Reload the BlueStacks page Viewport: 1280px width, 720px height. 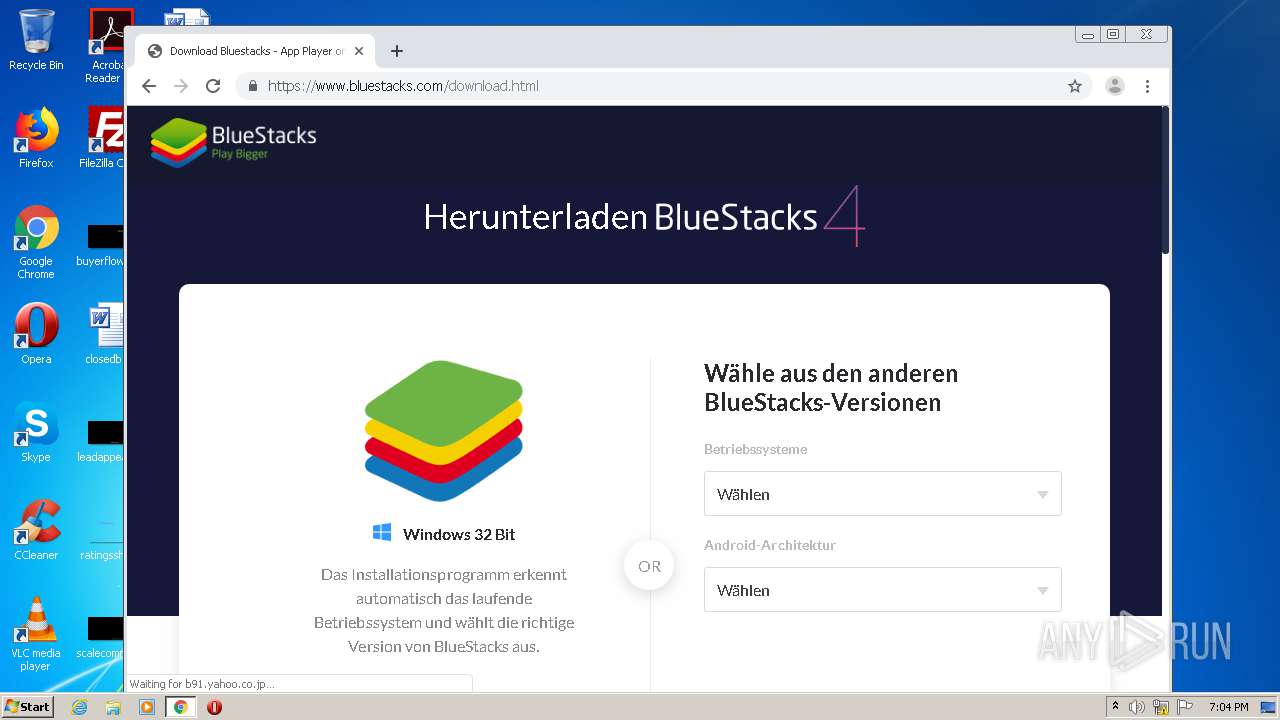coord(213,86)
